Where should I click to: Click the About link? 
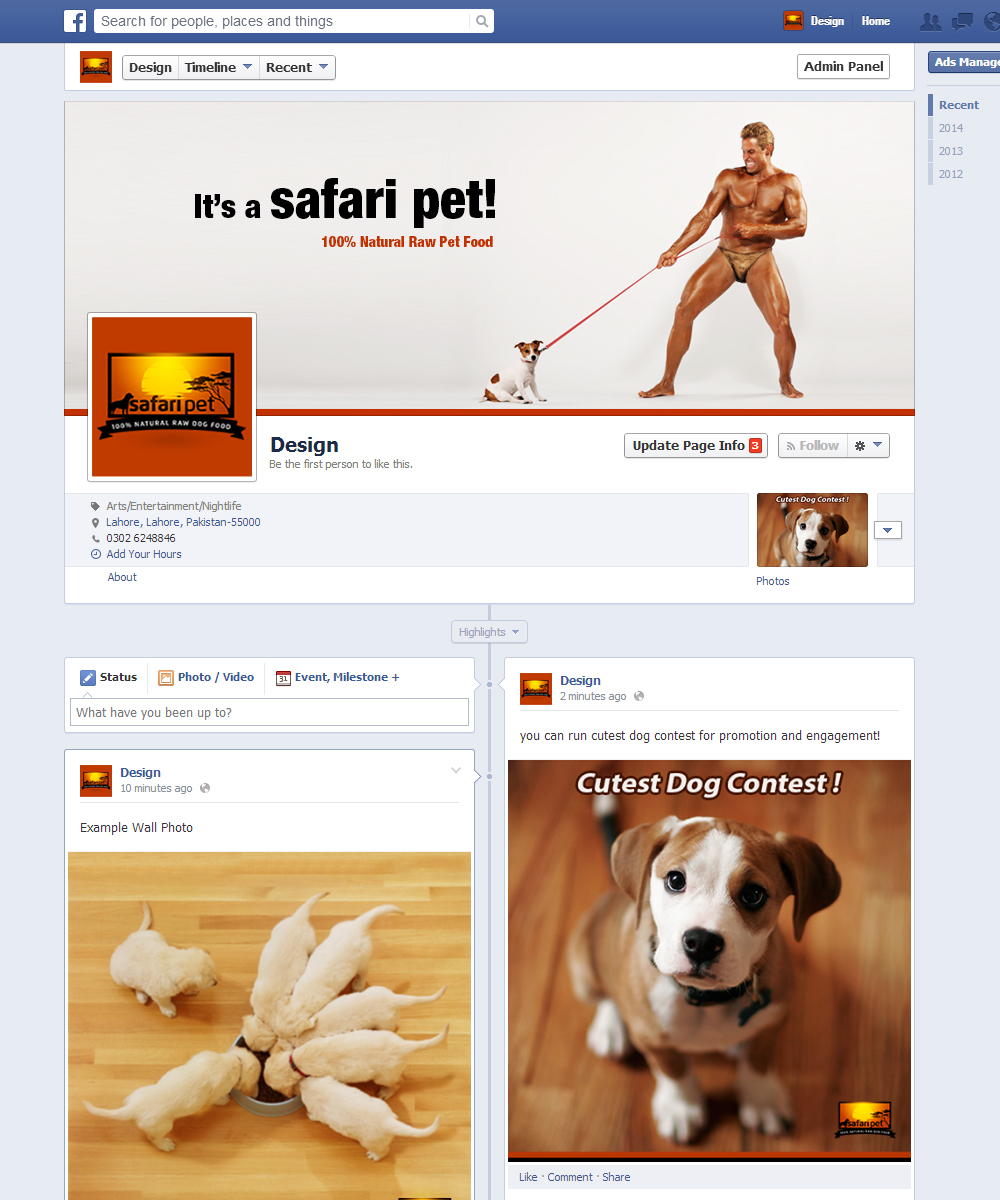point(122,577)
